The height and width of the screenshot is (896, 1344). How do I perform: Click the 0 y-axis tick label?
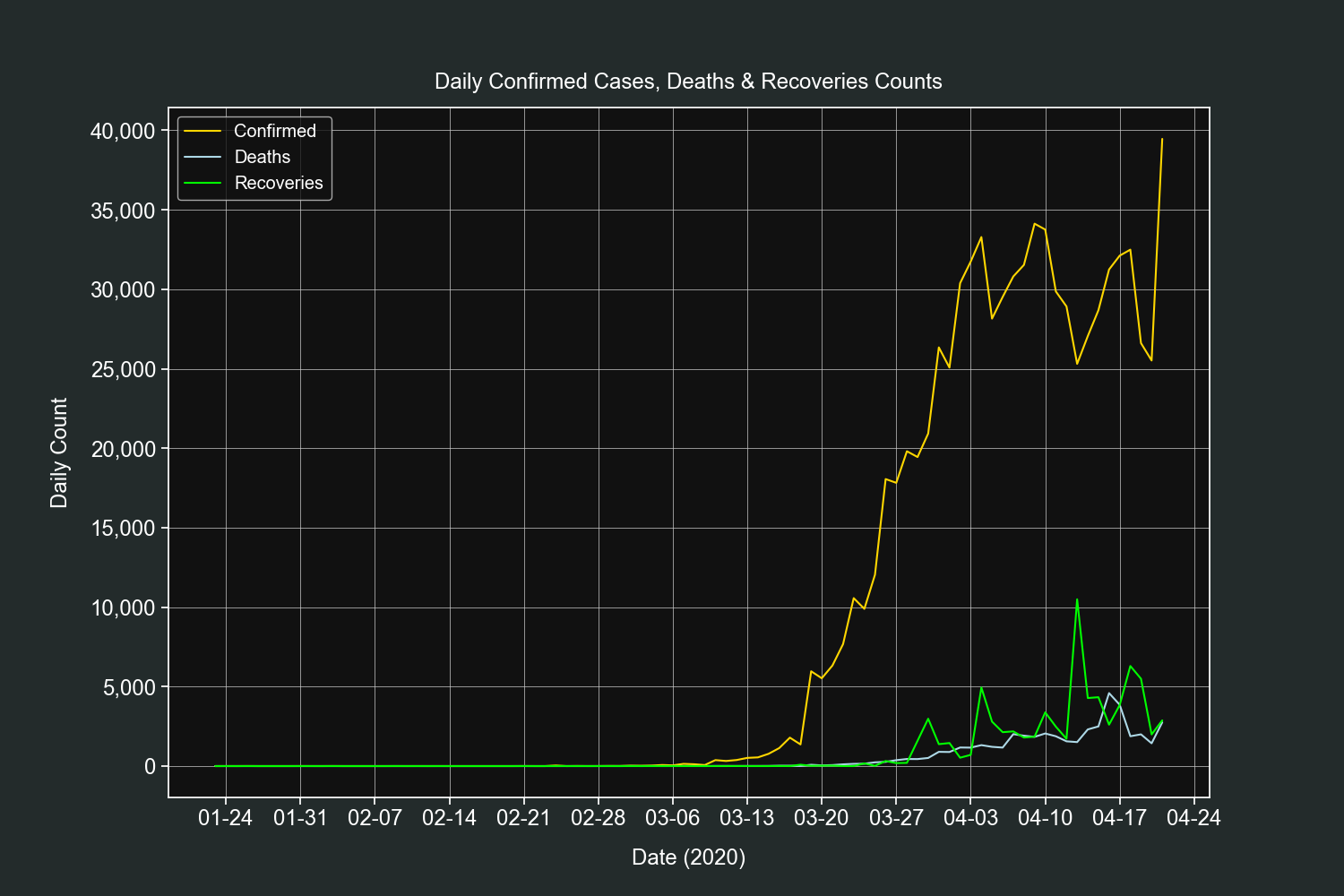150,767
